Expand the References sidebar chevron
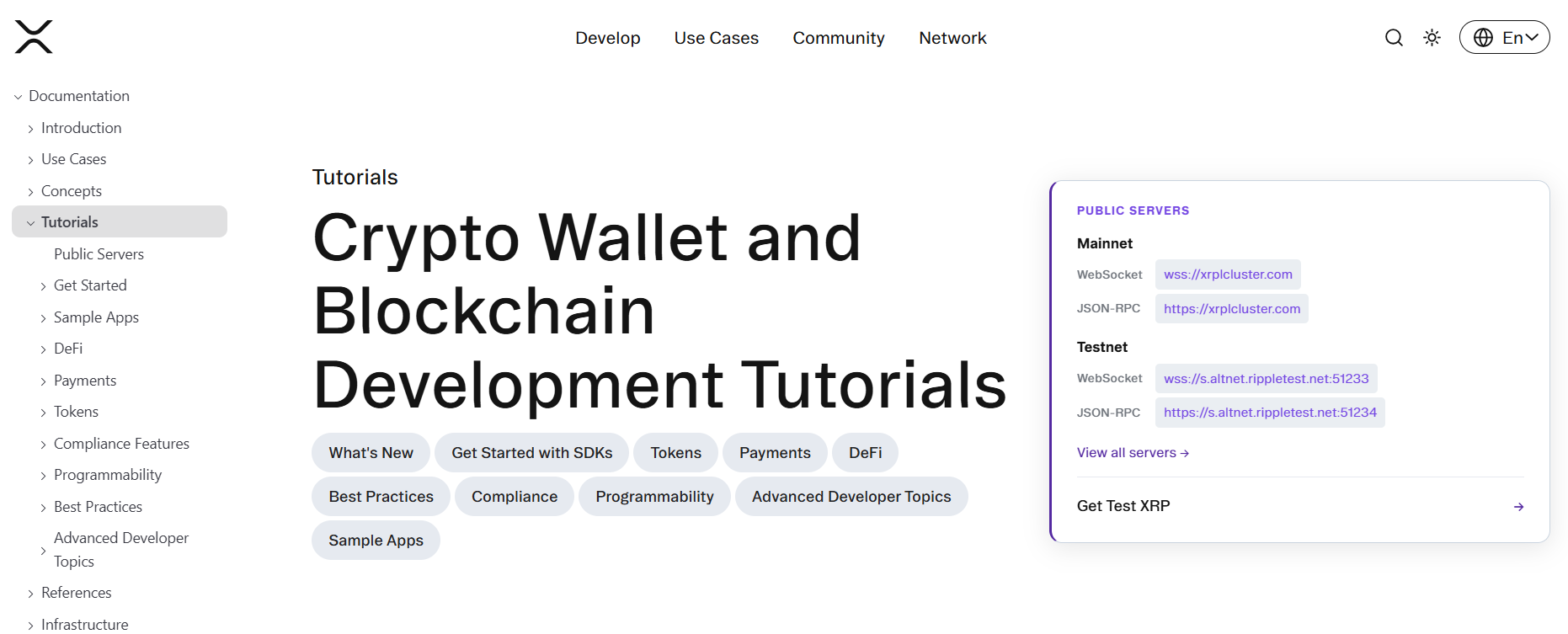 pyautogui.click(x=30, y=594)
